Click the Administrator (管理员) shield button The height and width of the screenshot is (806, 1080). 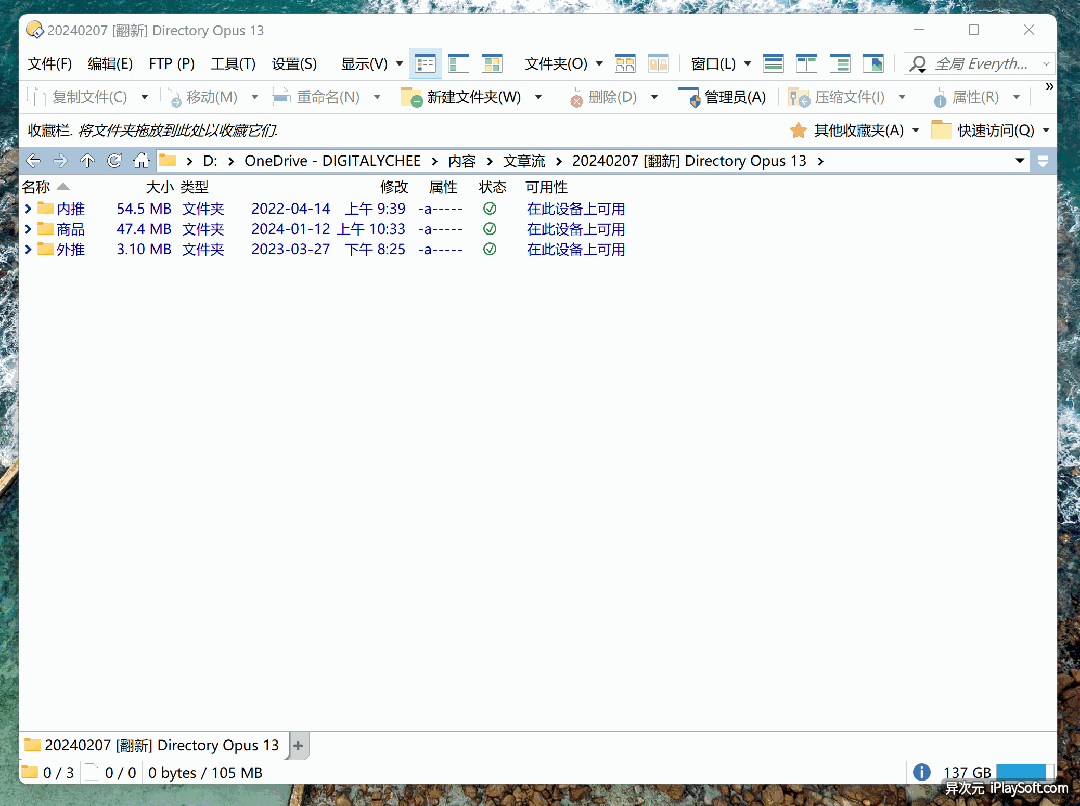[689, 97]
